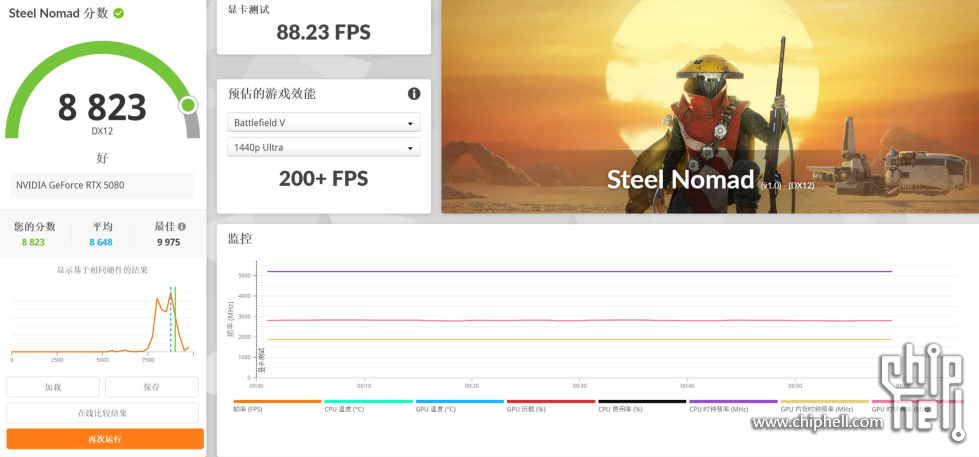Screen dimensions: 979x457
Task: Open the Battlefield V game dropdown
Action: [x=323, y=123]
